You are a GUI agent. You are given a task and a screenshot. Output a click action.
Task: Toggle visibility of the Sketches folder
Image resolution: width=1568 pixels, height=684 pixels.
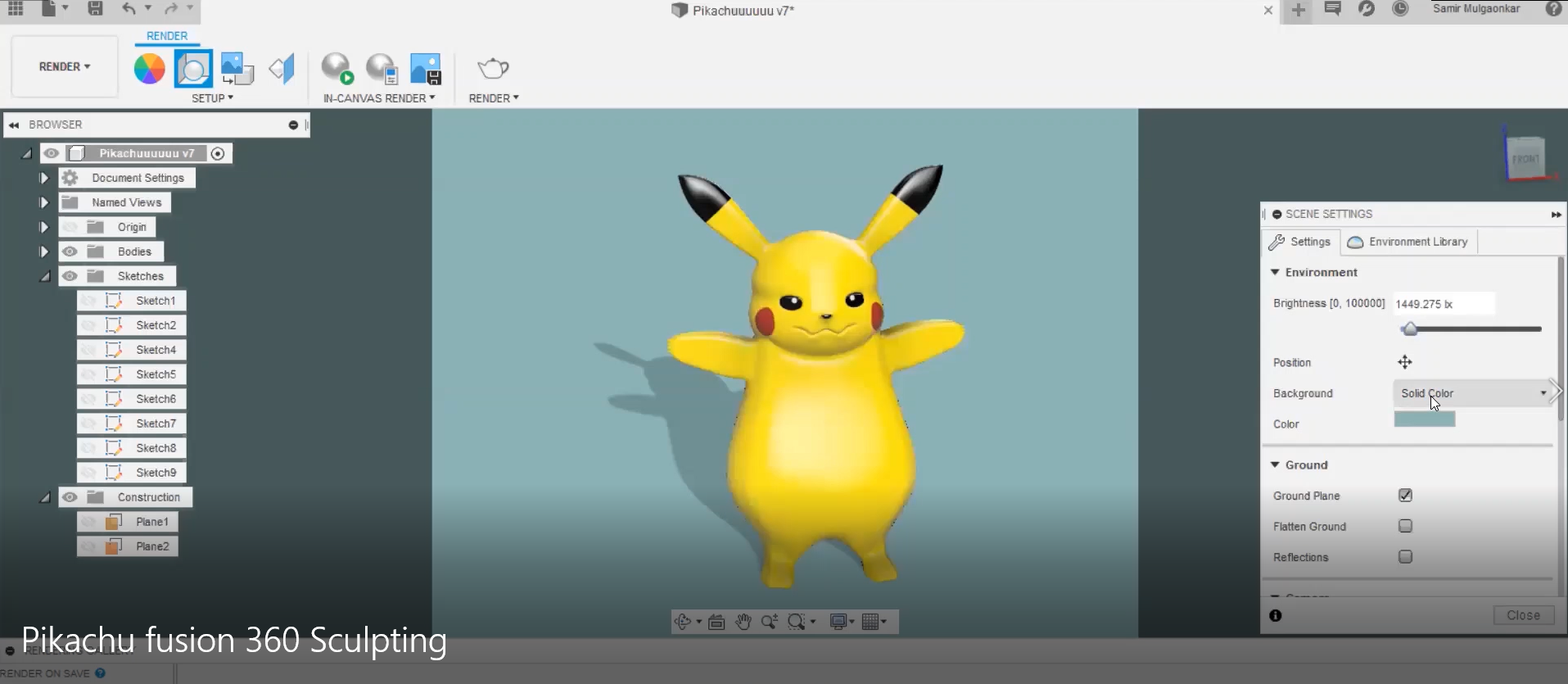[x=70, y=276]
